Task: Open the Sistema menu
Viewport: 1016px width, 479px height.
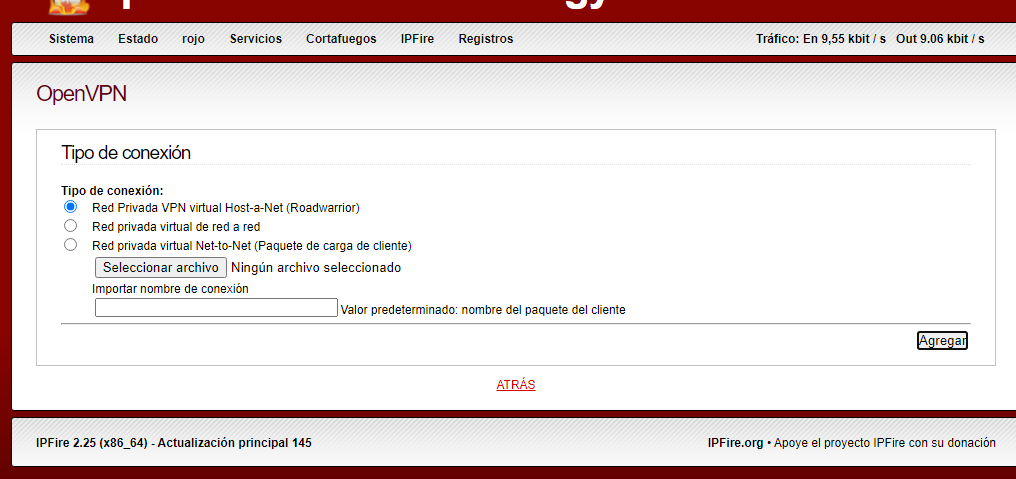Action: point(71,39)
